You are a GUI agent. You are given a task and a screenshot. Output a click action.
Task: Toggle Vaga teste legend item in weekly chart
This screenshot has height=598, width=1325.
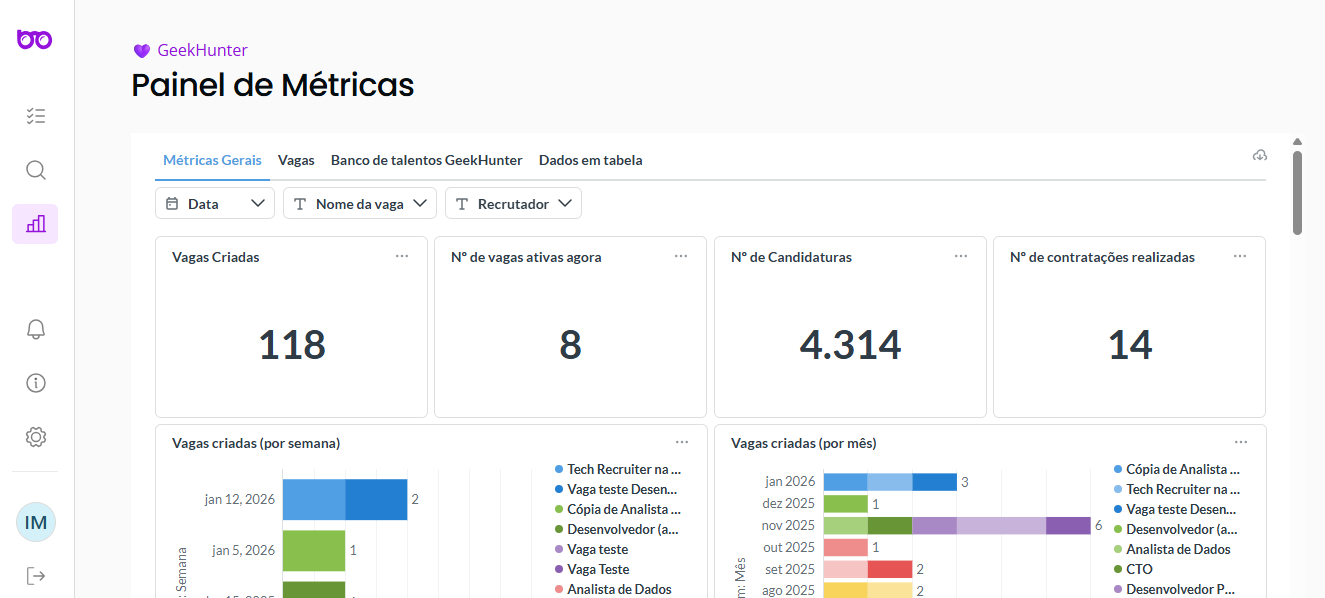click(597, 549)
